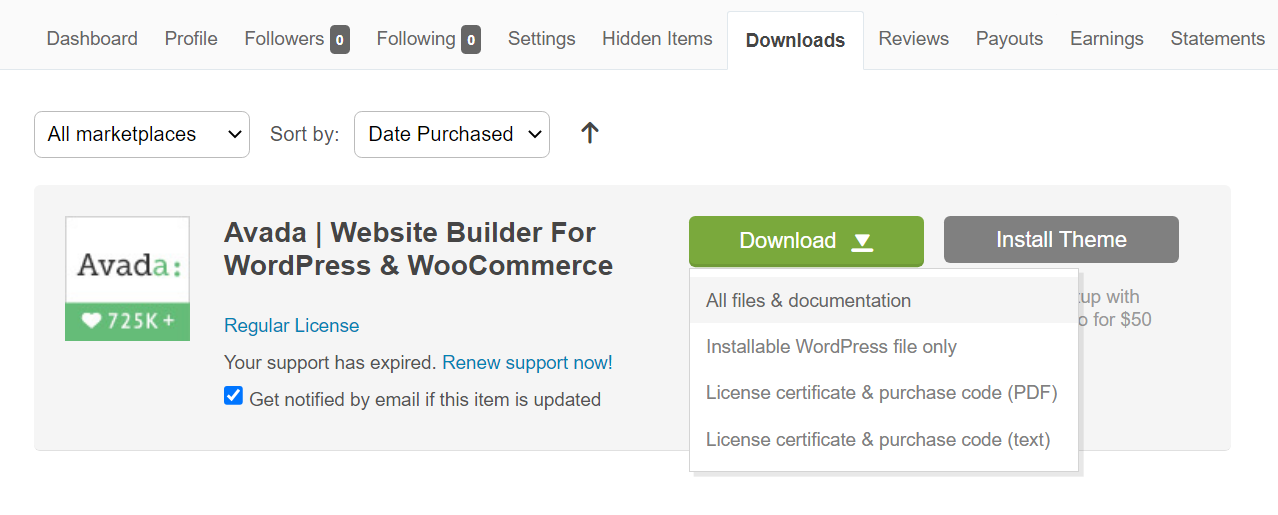Expand the All marketplaces dropdown

pos(142,134)
